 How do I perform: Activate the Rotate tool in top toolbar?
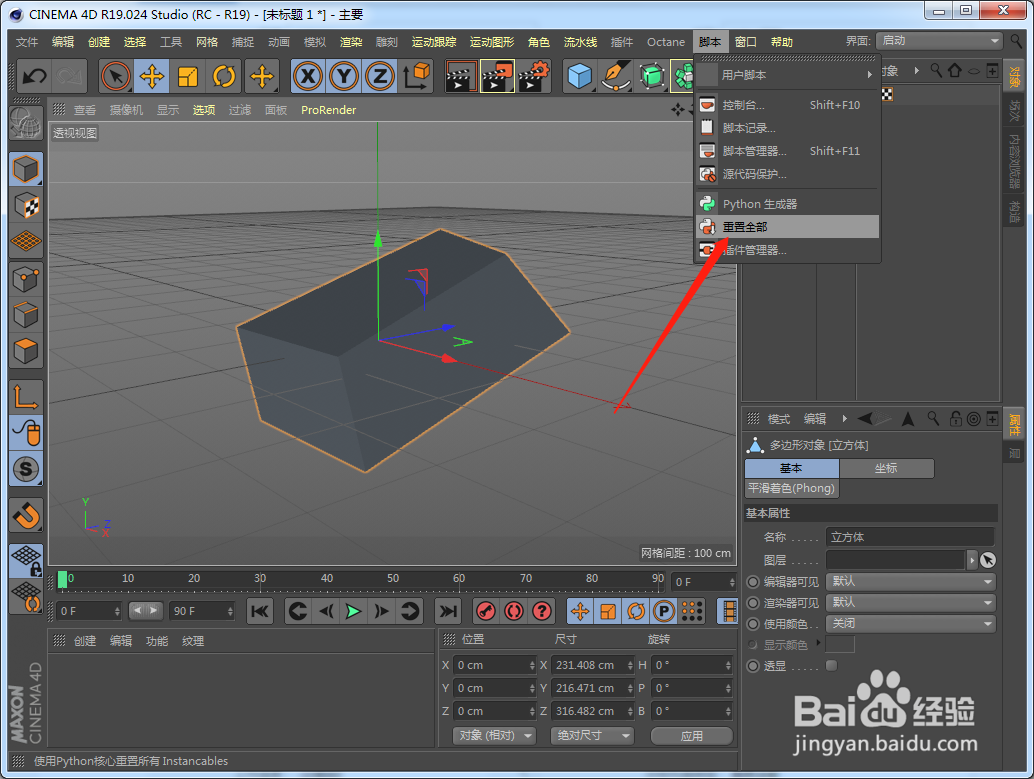[224, 77]
